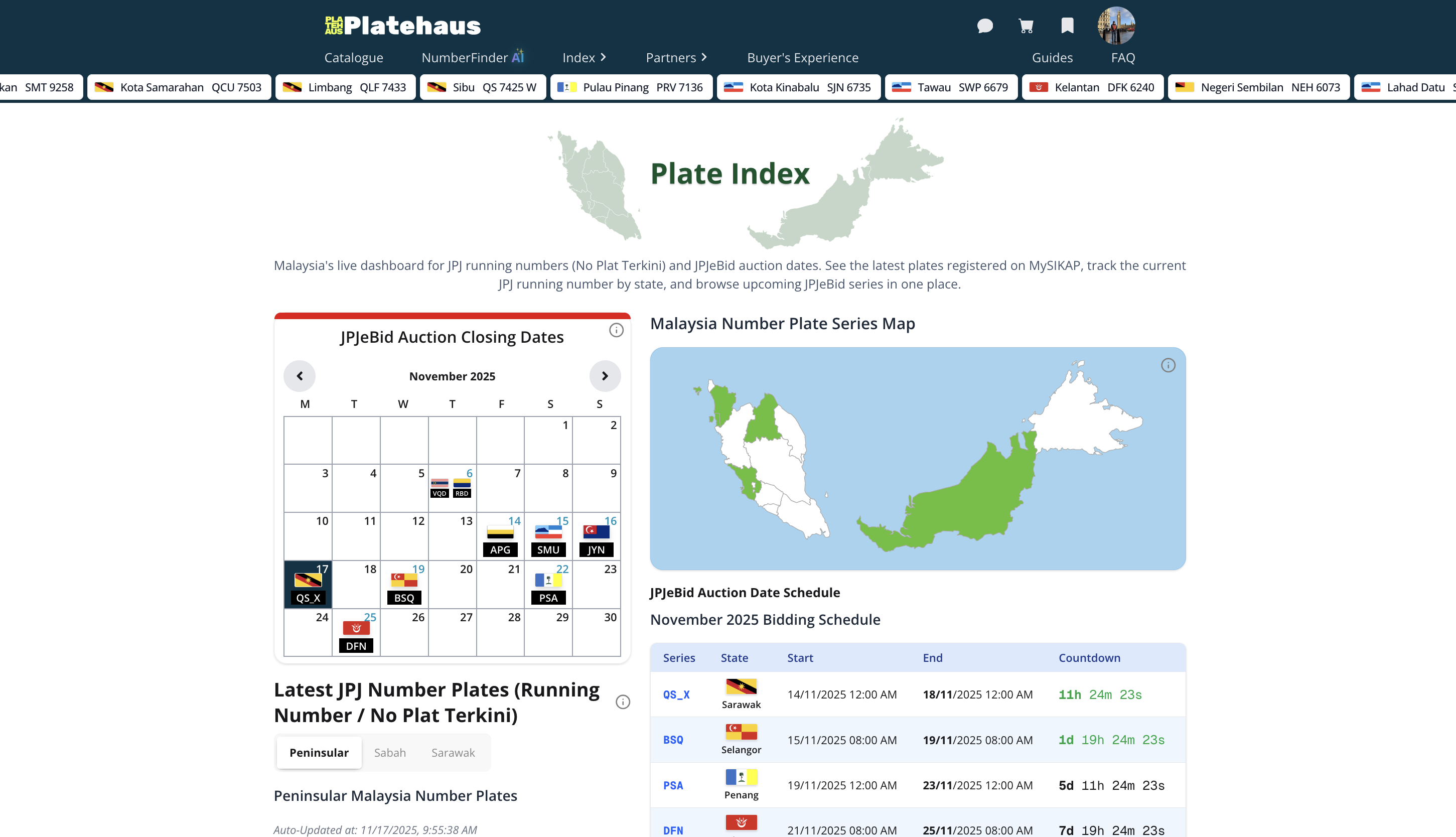Click the Sarawak flag in the QS_X schedule row

click(x=741, y=687)
